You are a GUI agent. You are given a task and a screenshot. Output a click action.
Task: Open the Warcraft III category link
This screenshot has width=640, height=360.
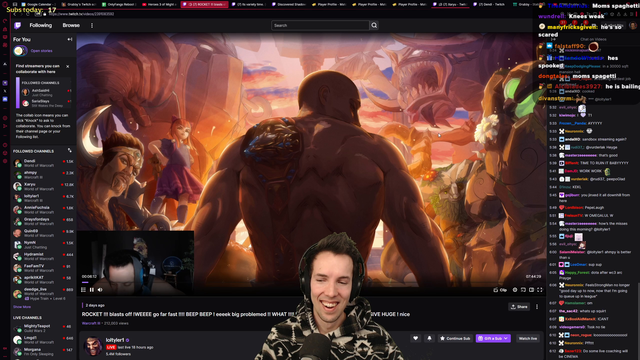click(x=91, y=323)
